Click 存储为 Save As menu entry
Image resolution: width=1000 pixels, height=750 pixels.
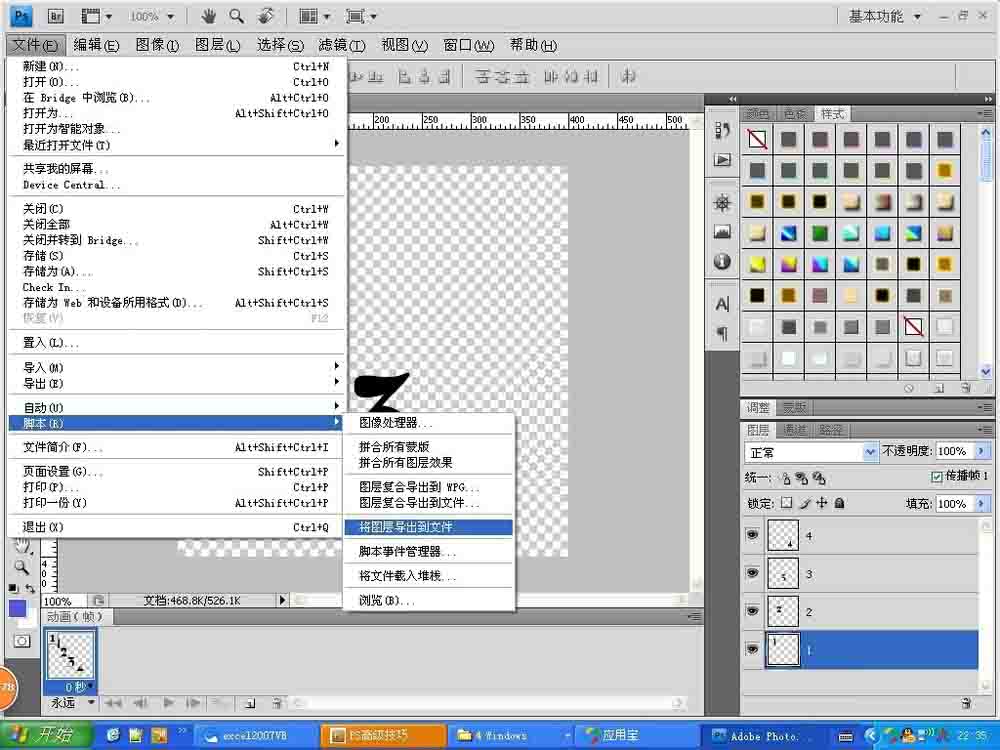tap(50, 272)
